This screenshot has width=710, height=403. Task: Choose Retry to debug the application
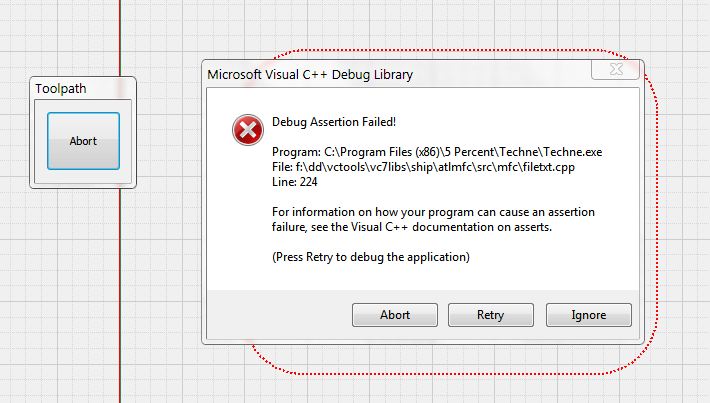pyautogui.click(x=491, y=315)
